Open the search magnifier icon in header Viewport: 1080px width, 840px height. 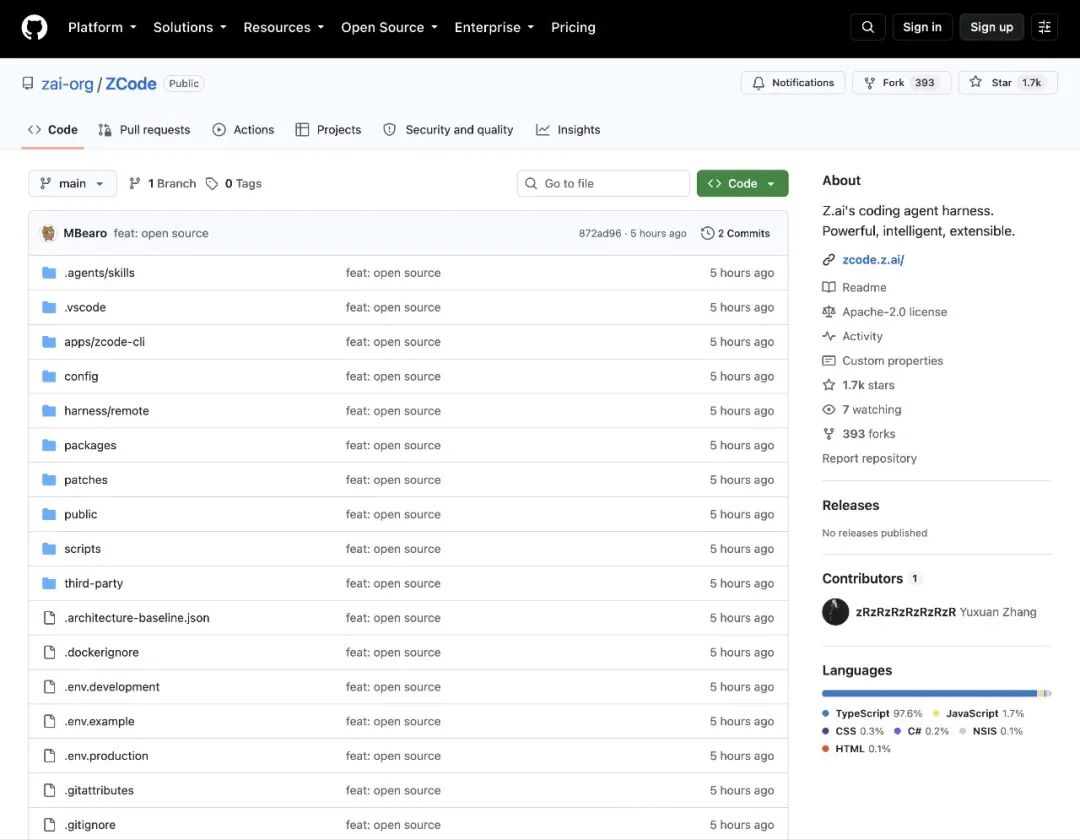pyautogui.click(x=868, y=27)
